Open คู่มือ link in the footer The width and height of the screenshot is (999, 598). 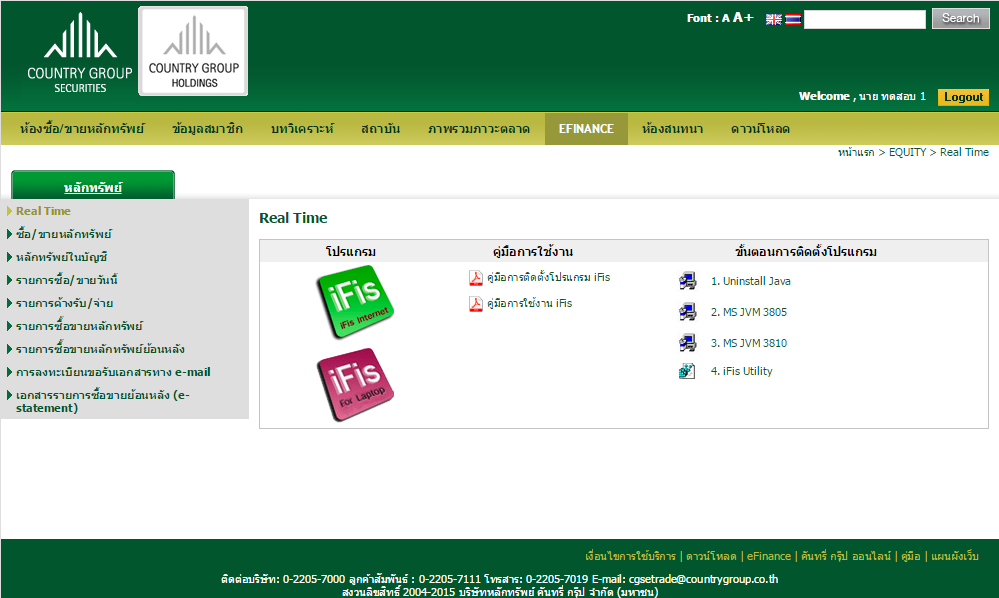click(910, 556)
